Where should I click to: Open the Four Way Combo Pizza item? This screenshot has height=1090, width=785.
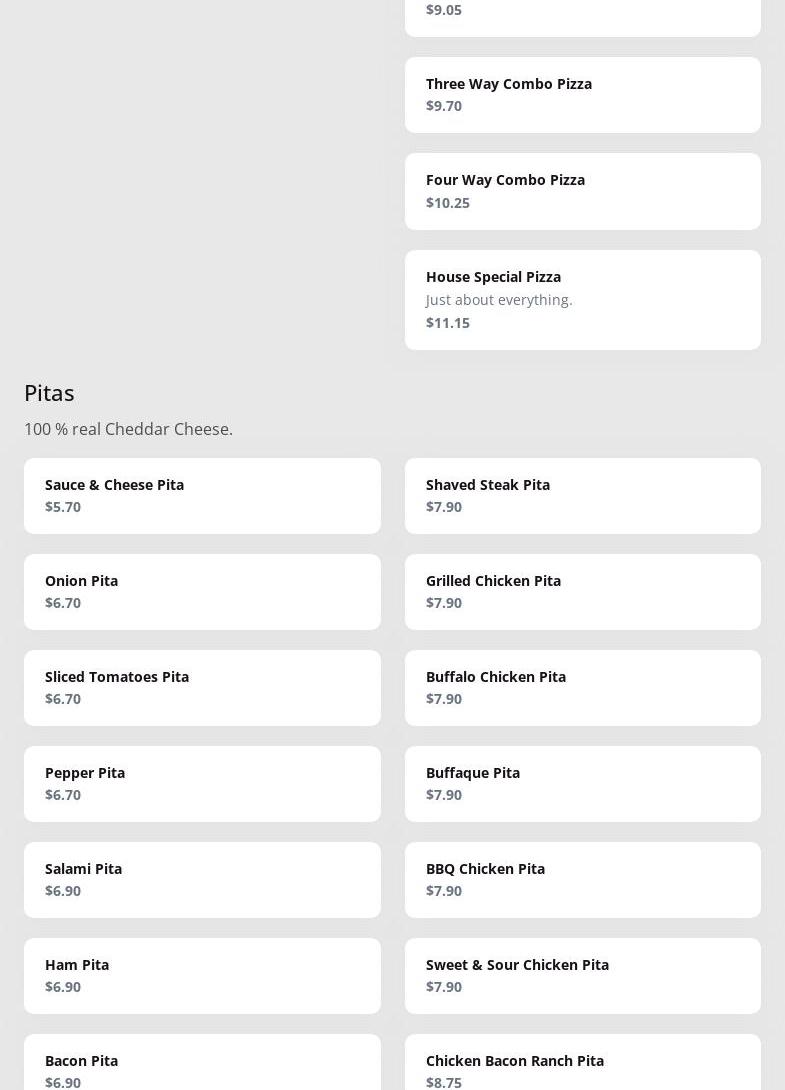tap(582, 191)
